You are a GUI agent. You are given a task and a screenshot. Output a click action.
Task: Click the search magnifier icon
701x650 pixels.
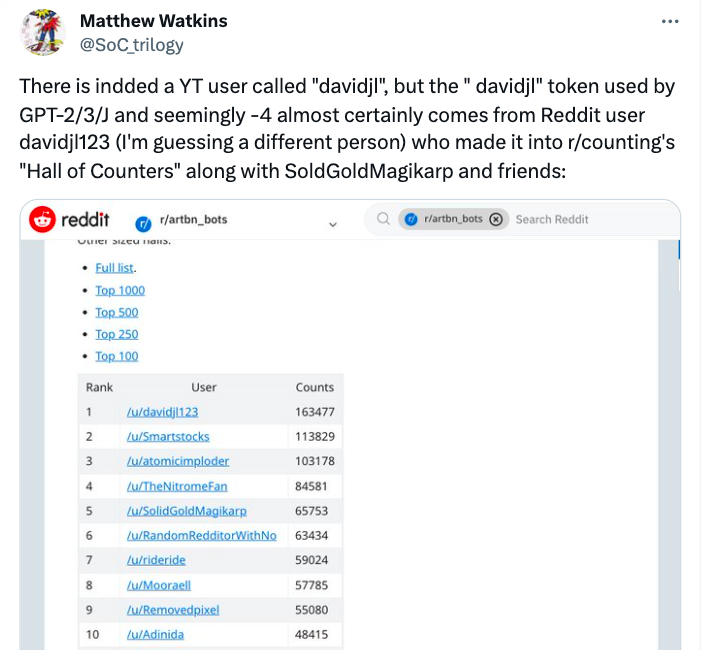[x=383, y=219]
